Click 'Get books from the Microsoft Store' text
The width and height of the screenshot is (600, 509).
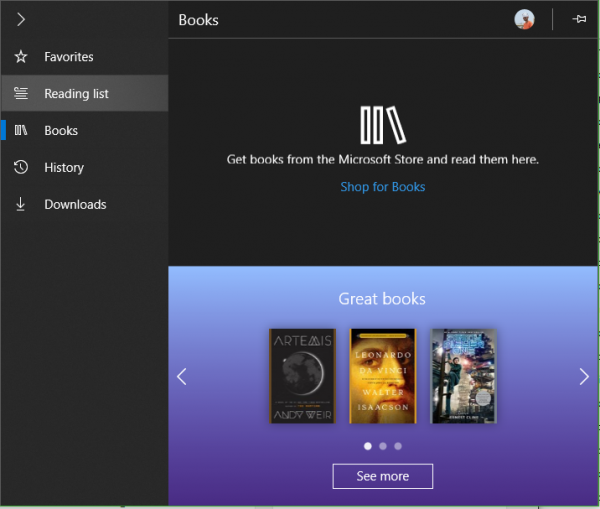coord(383,159)
